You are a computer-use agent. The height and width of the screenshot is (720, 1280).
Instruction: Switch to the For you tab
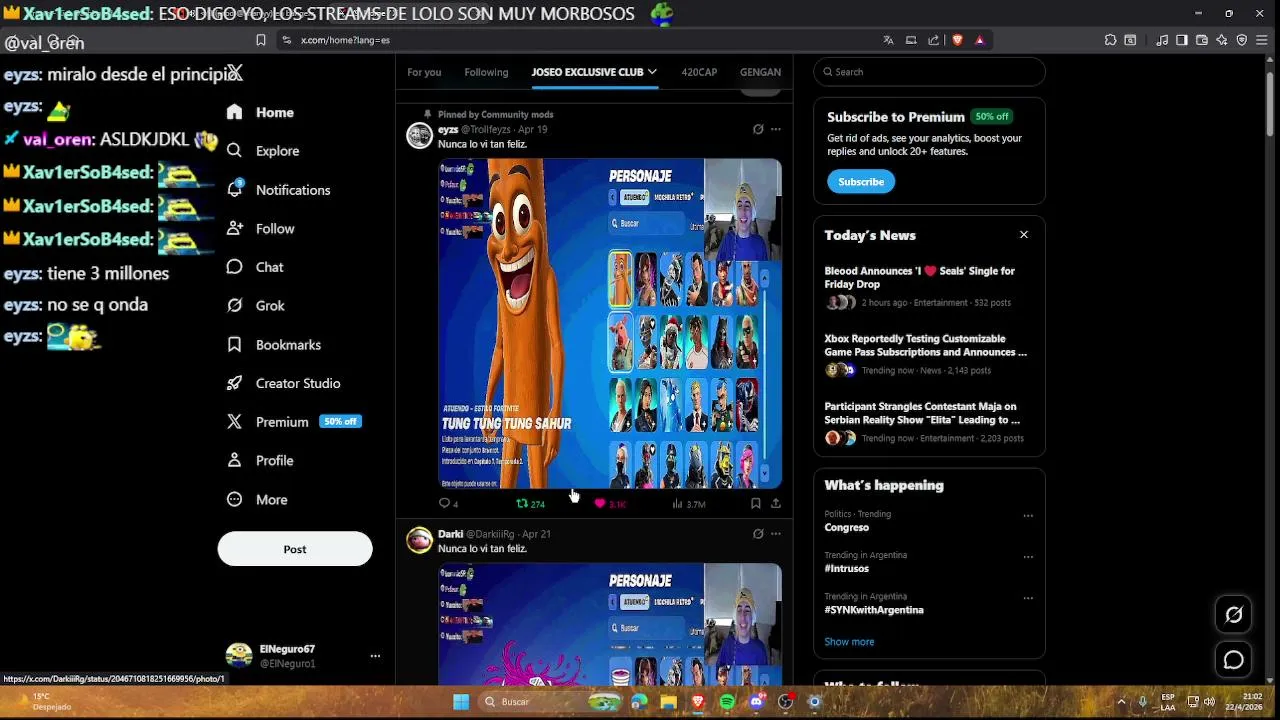424,72
